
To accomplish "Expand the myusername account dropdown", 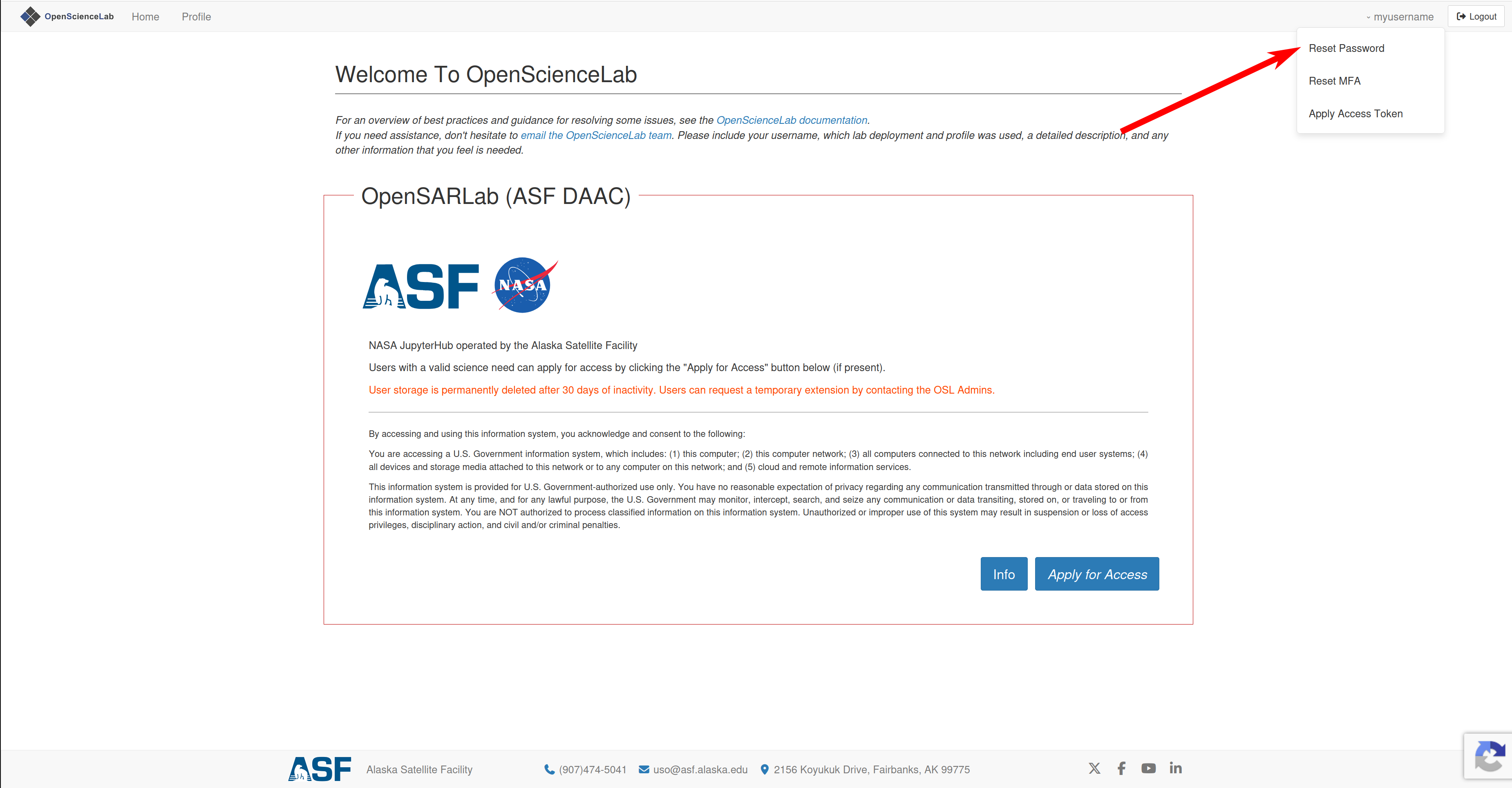I will (1399, 16).
